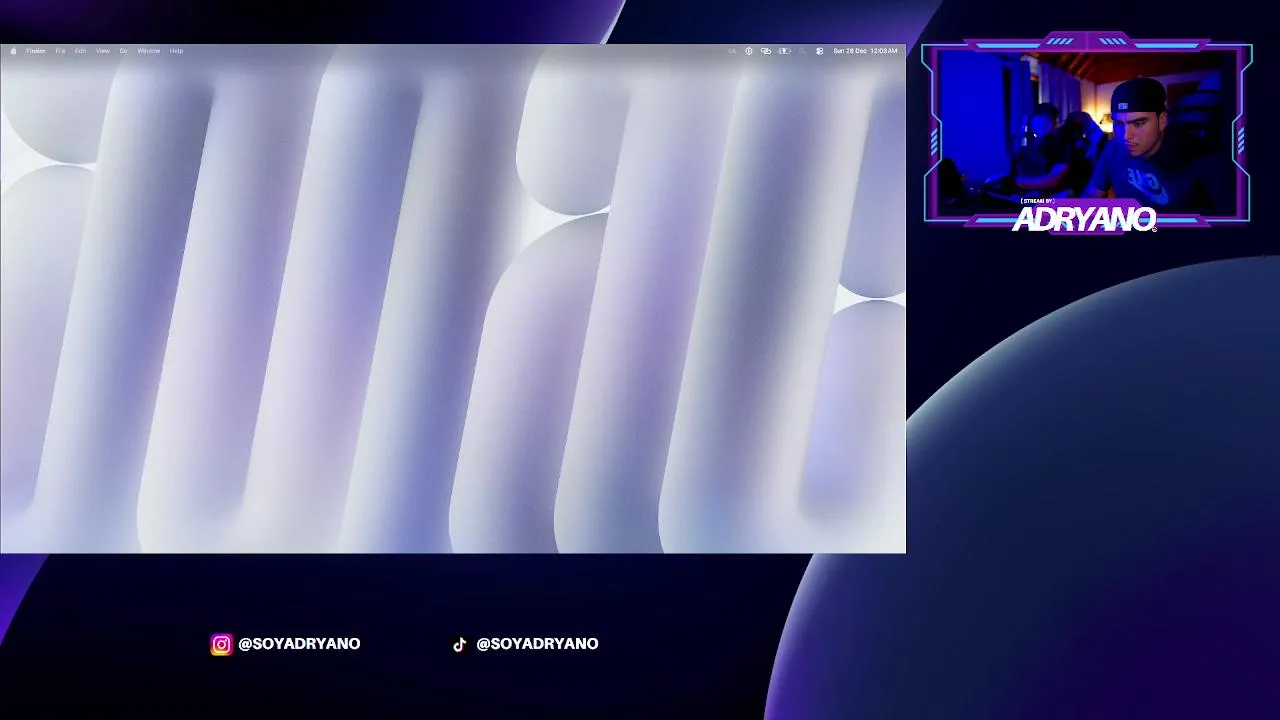Open the Go menu
The image size is (1280, 720).
(x=124, y=51)
